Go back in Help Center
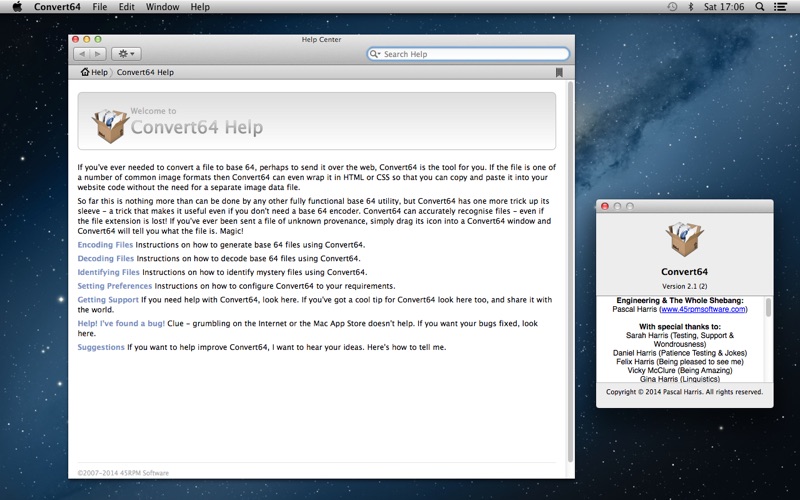 (x=82, y=54)
